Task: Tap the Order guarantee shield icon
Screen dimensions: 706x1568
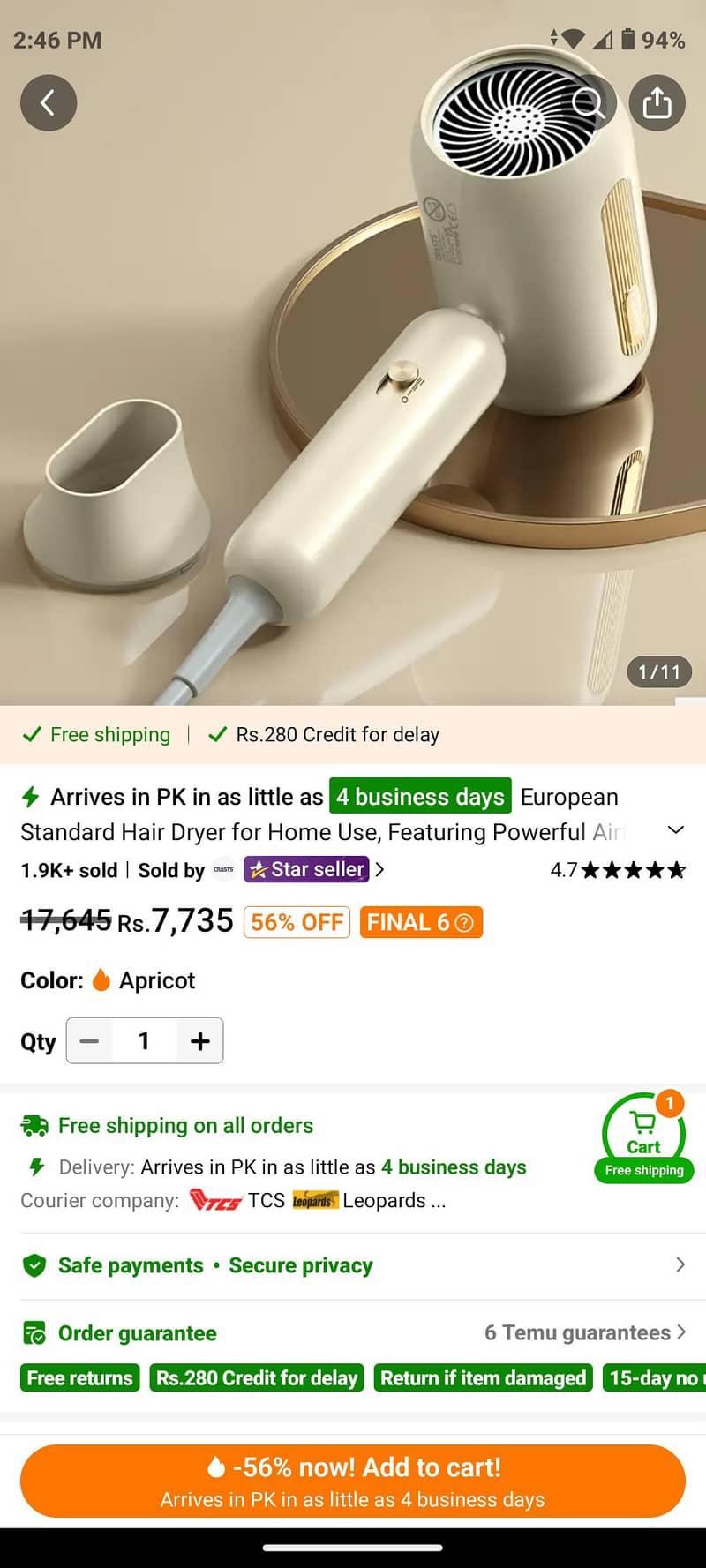Action: point(34,1332)
